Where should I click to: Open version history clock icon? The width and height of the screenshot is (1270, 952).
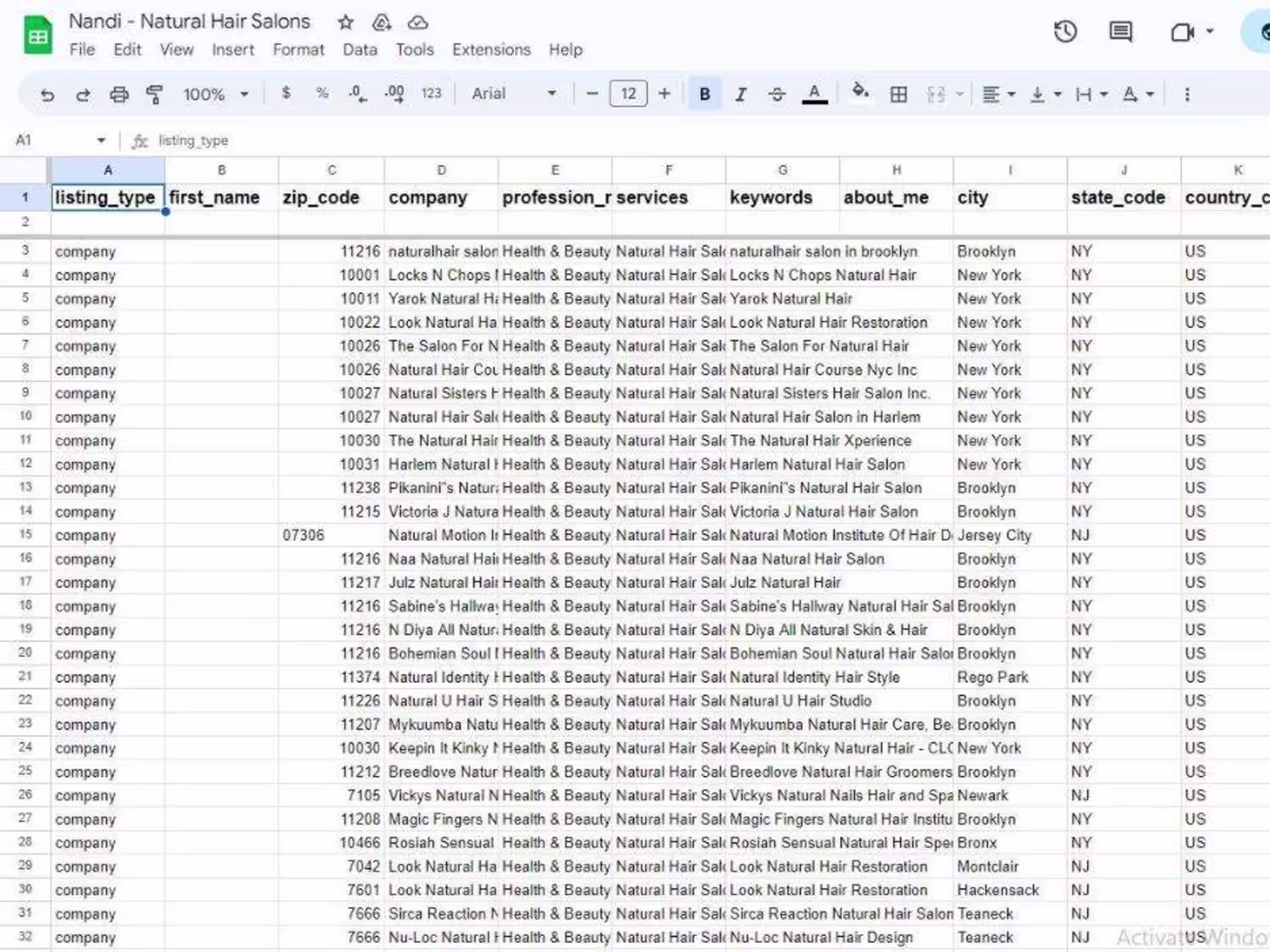pyautogui.click(x=1065, y=32)
